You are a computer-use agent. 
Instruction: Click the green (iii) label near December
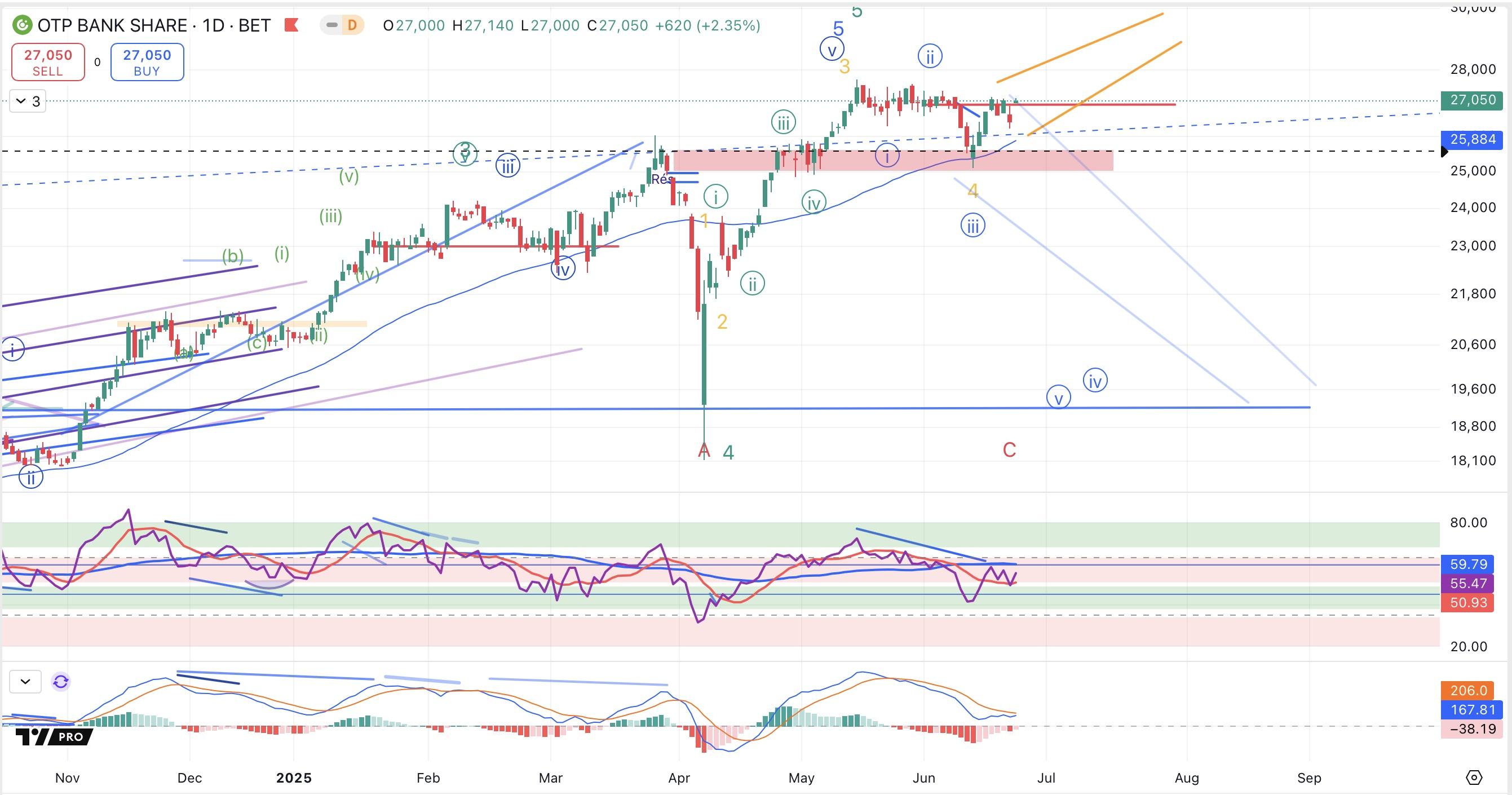pos(330,216)
